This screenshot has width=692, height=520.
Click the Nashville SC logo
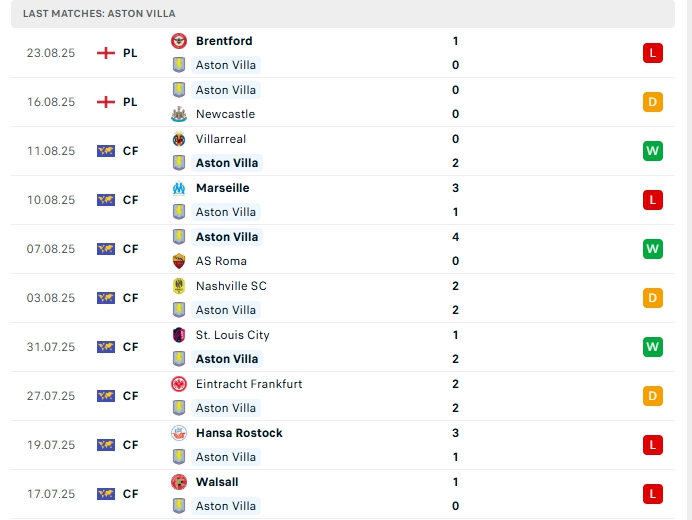179,286
